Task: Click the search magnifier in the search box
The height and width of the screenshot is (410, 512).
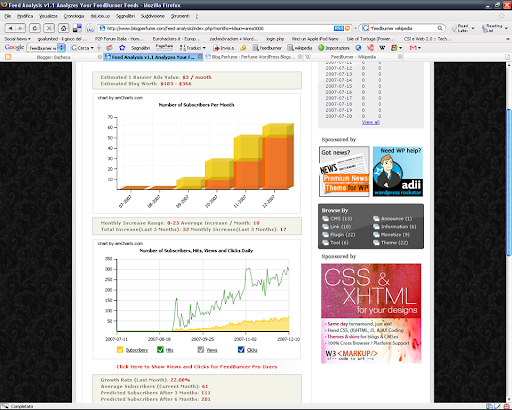Action: pos(440,28)
